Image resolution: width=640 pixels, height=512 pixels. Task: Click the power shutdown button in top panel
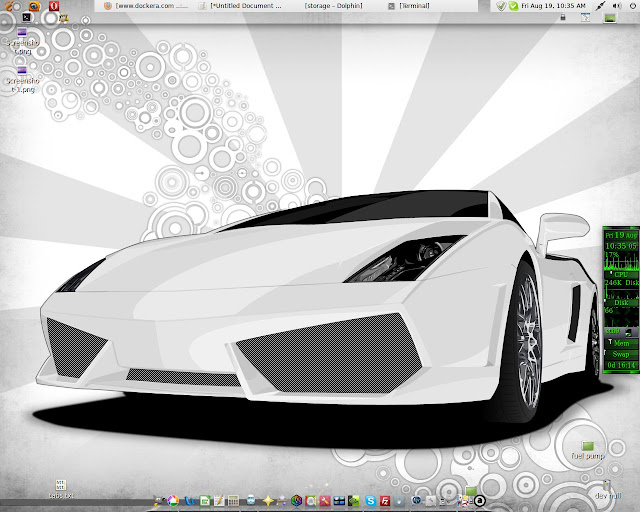[x=633, y=6]
